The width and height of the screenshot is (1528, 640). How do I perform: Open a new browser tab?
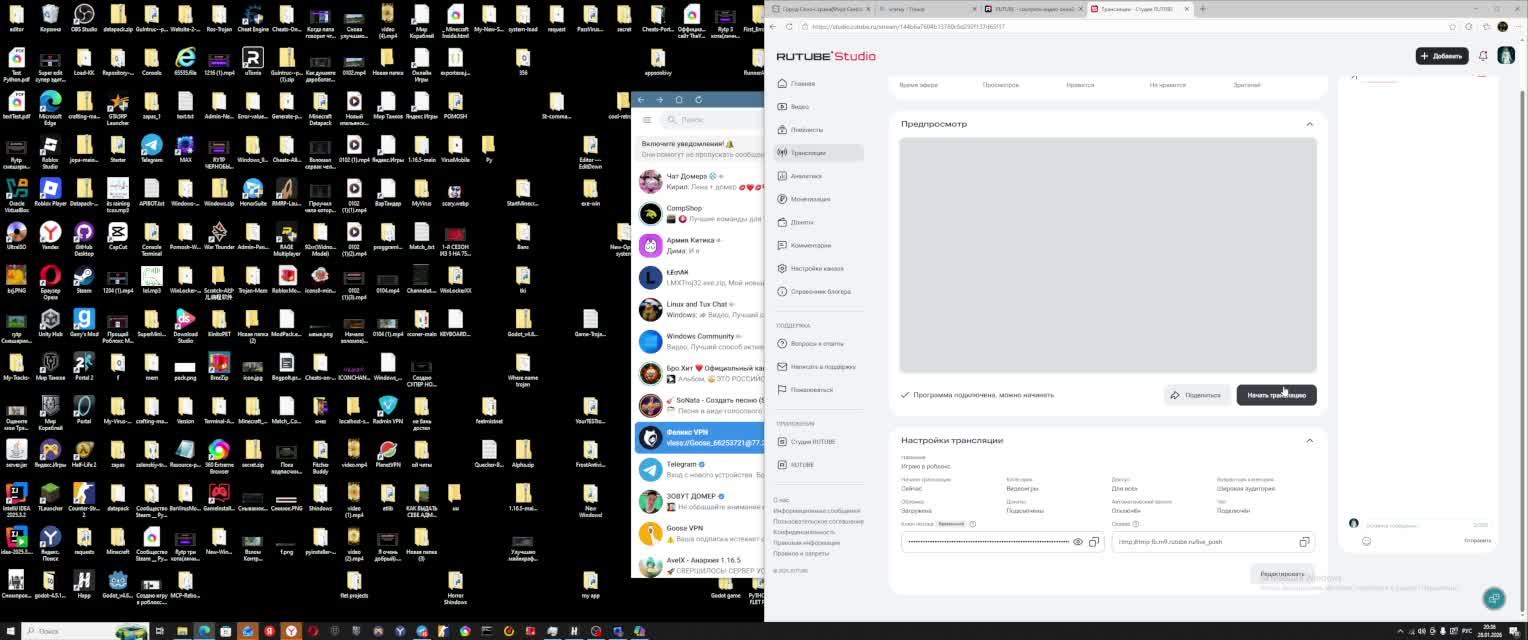(x=1203, y=9)
